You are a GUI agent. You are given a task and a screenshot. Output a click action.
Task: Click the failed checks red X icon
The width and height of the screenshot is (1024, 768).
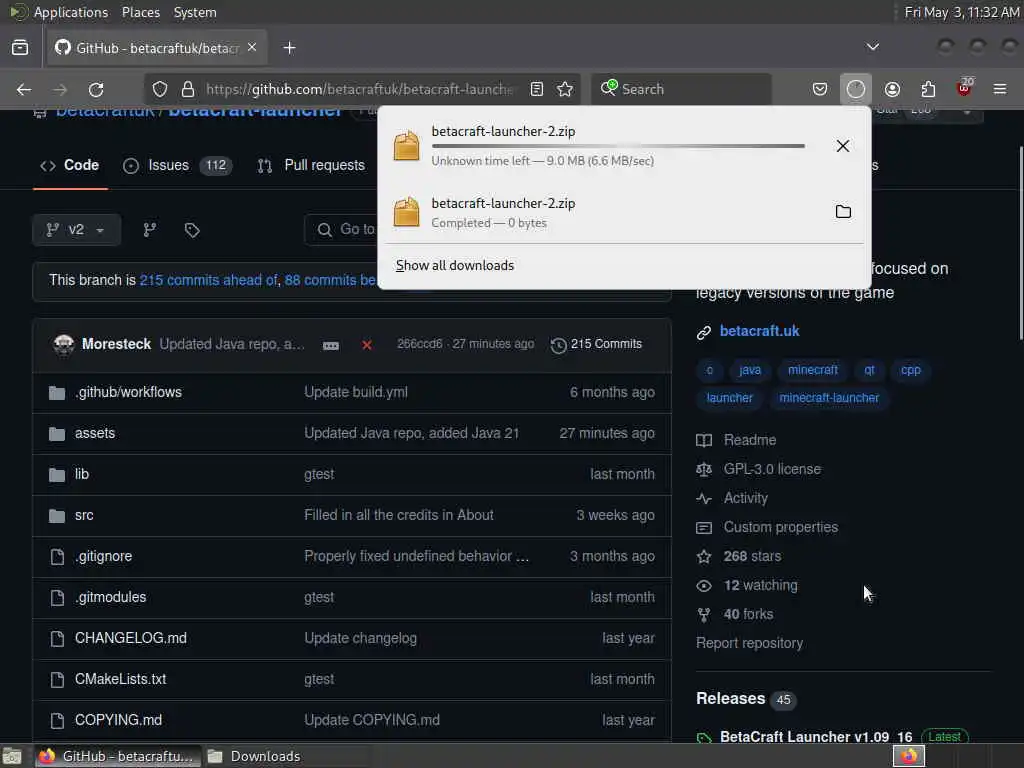point(367,345)
